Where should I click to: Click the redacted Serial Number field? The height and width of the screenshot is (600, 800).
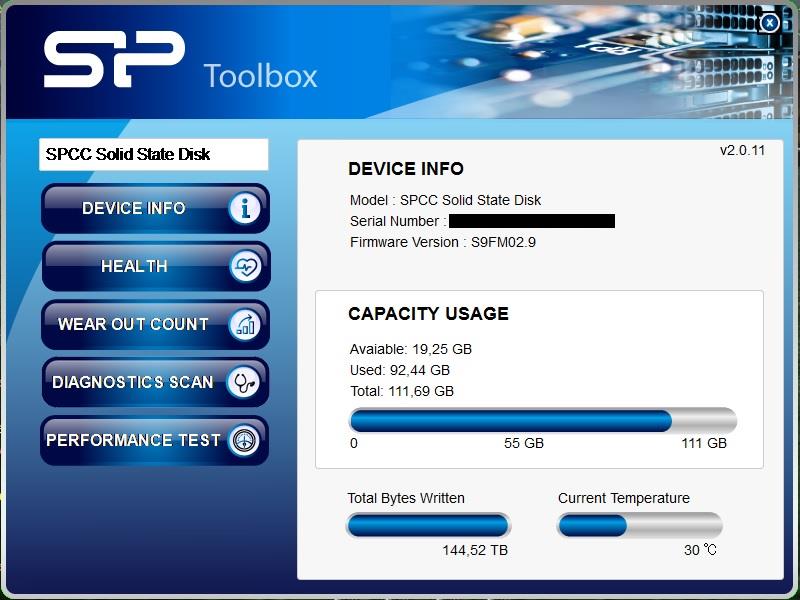(532, 221)
